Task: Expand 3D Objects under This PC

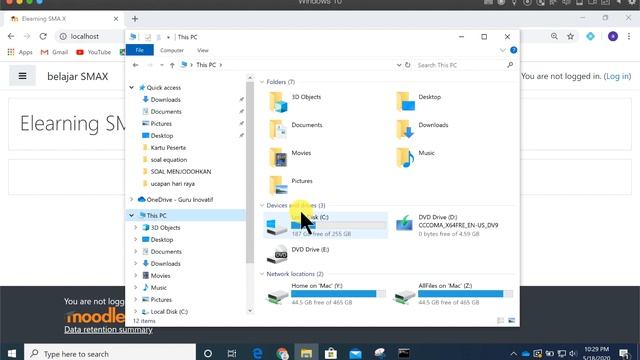Action: [x=136, y=228]
